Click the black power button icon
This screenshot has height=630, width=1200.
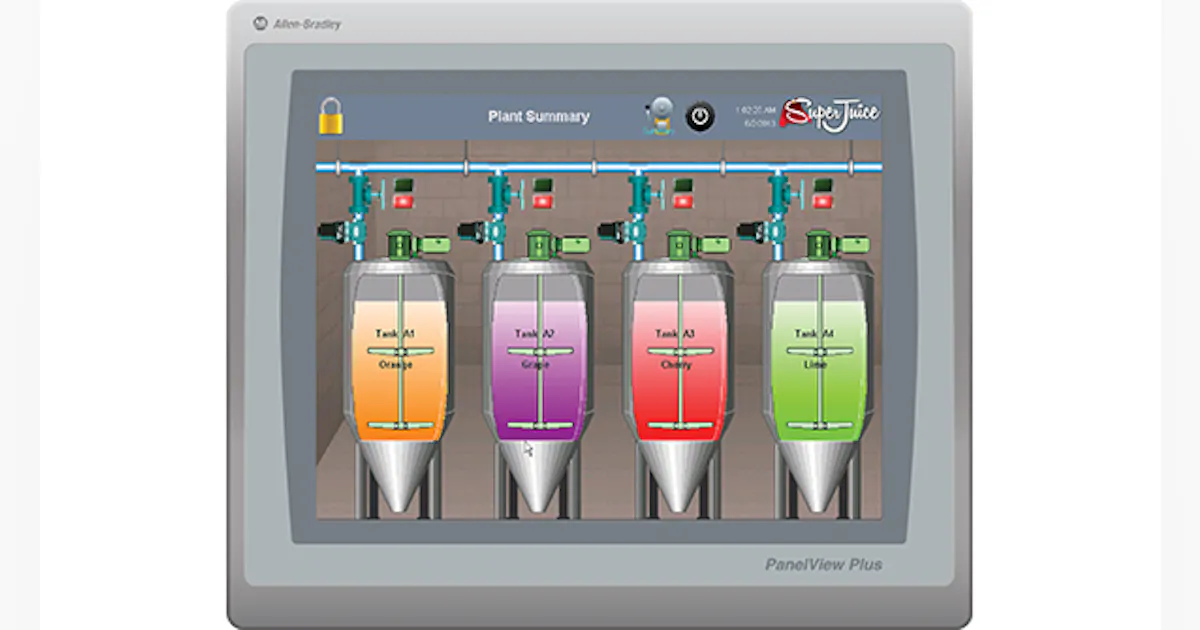700,117
